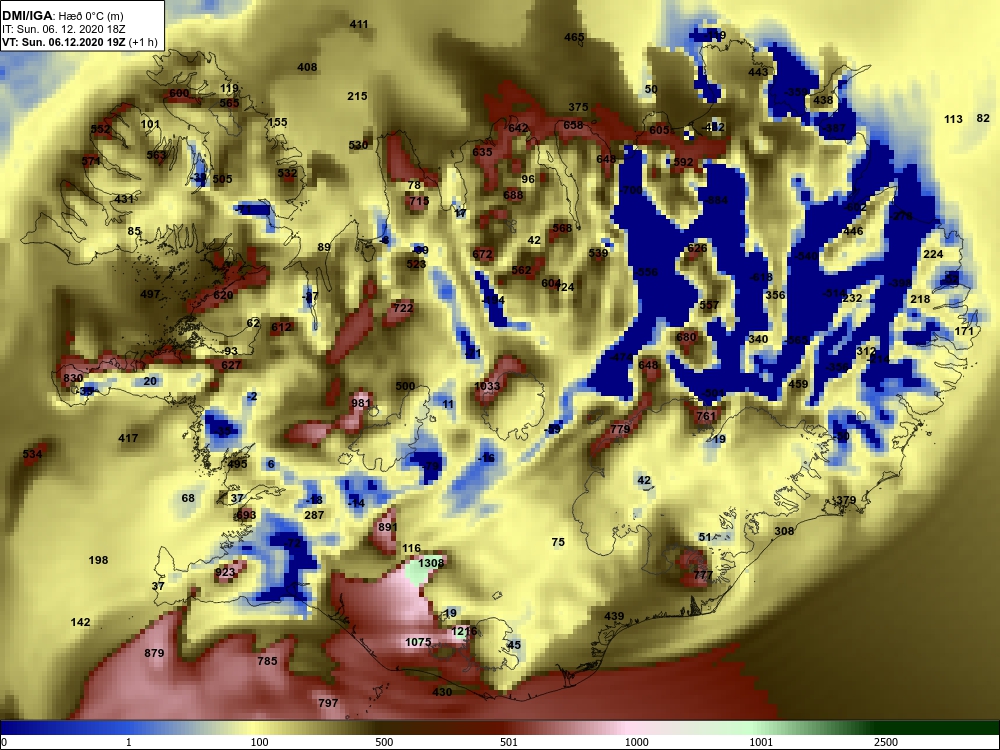The width and height of the screenshot is (1000, 750).
Task: Click the number '75' on the map
Action: [x=558, y=542]
